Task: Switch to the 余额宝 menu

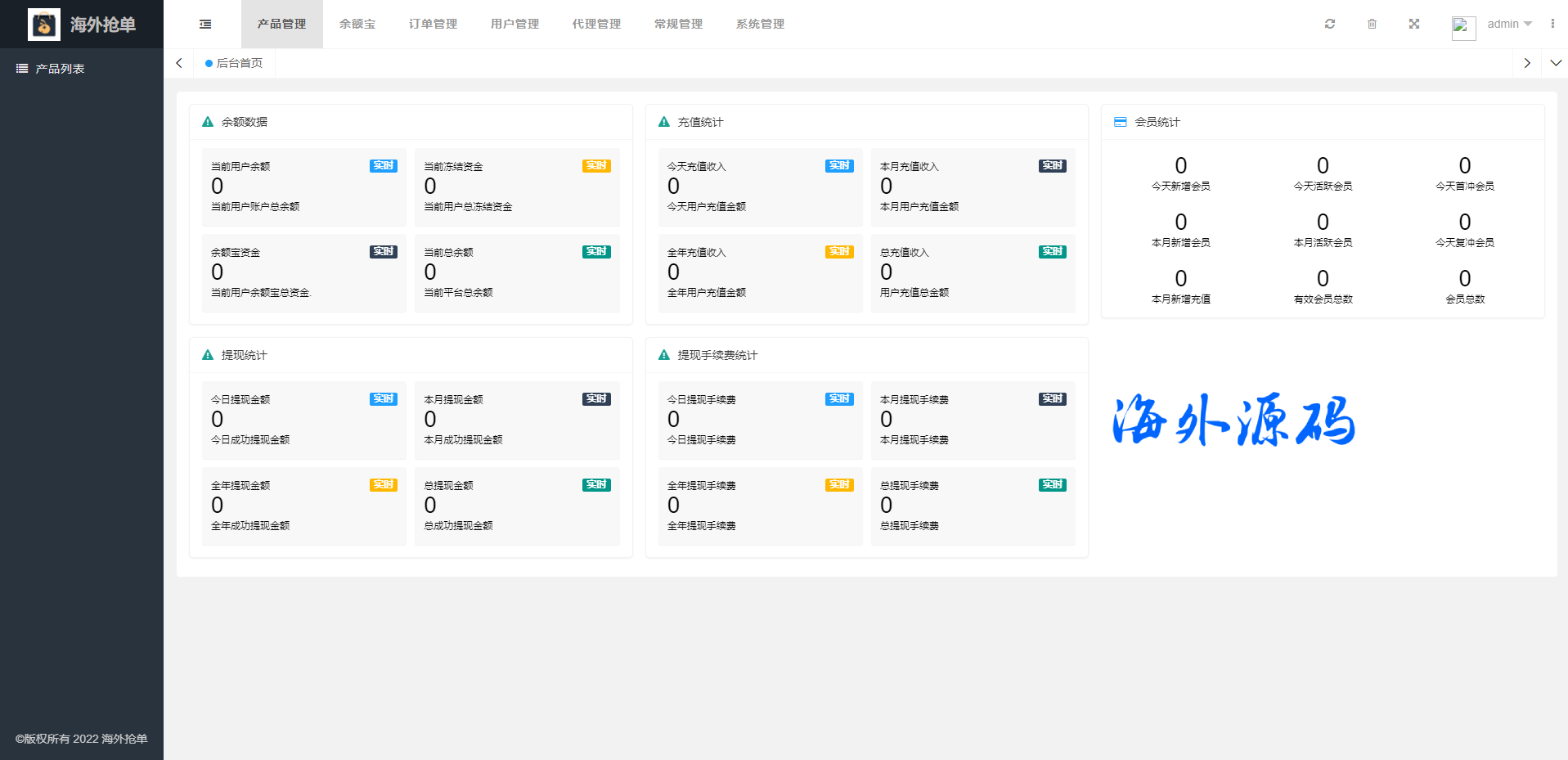Action: [357, 24]
